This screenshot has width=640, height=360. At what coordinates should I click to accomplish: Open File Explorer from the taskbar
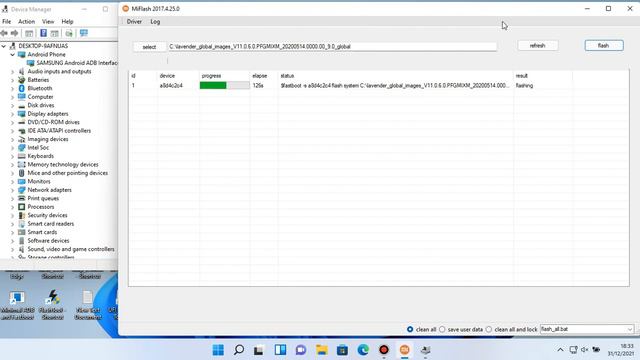click(322, 350)
